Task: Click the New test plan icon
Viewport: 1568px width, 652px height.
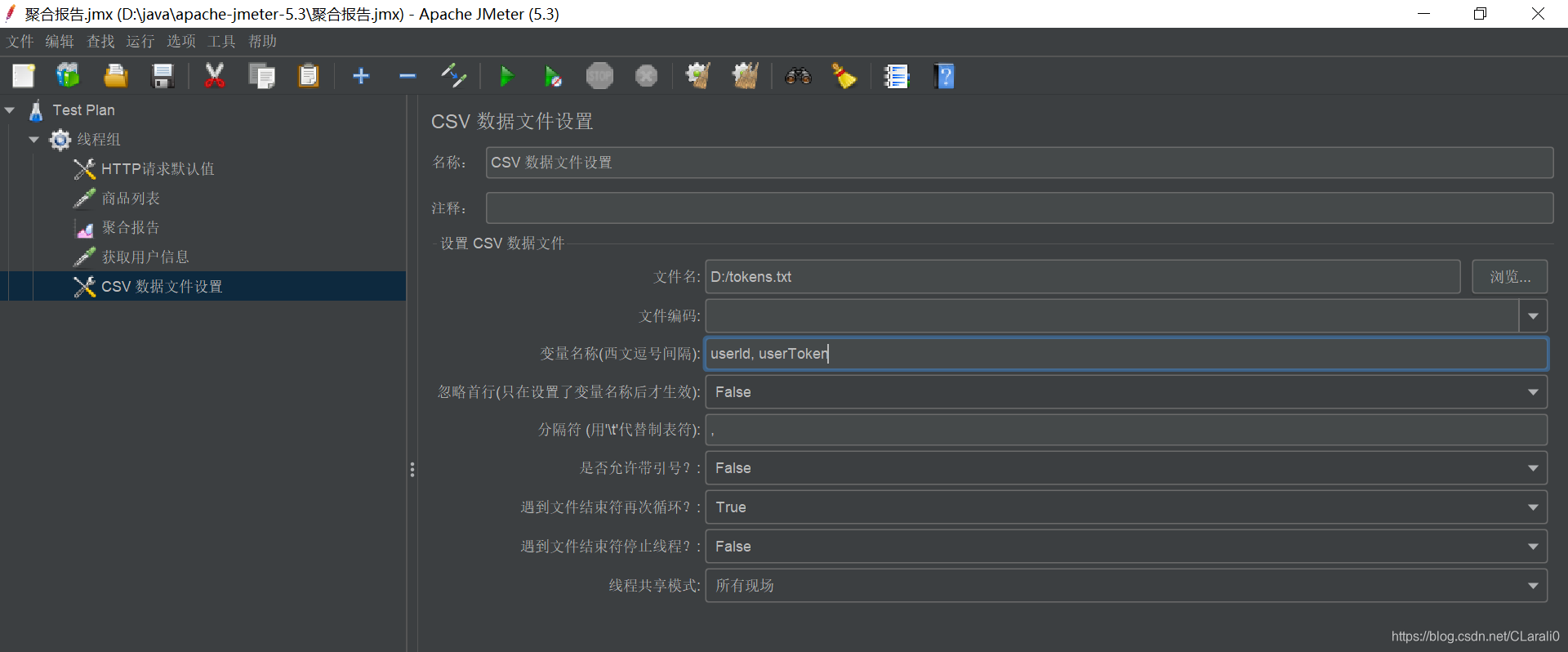Action: [x=23, y=76]
